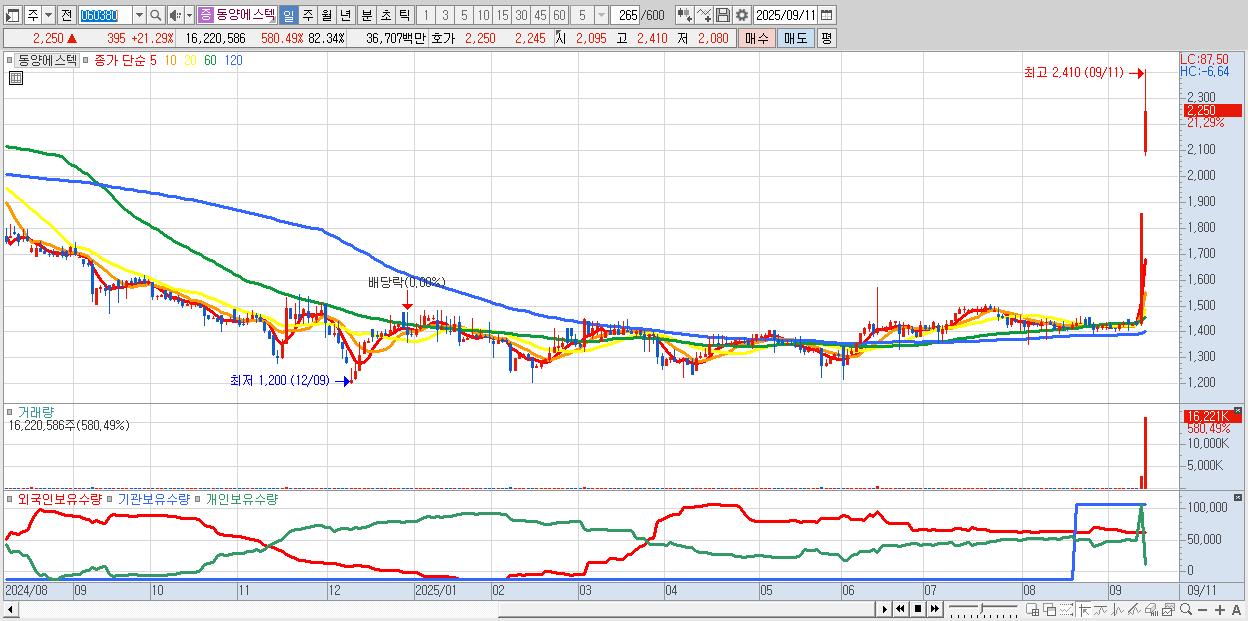Click the 평 button

tap(826, 38)
